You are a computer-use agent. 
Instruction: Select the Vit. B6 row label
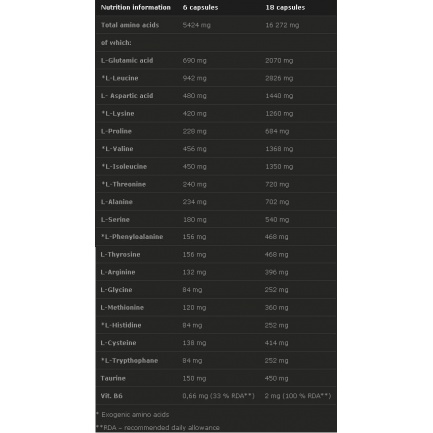tap(111, 396)
